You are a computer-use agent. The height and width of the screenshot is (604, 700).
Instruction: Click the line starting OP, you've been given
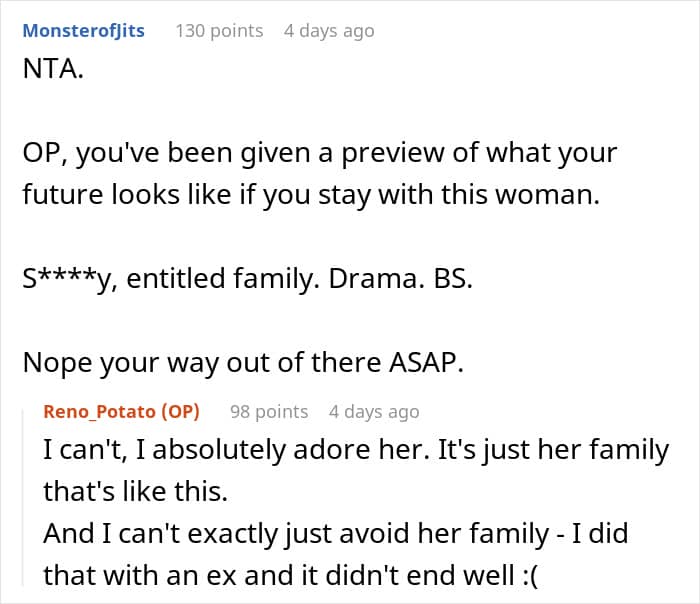point(320,153)
